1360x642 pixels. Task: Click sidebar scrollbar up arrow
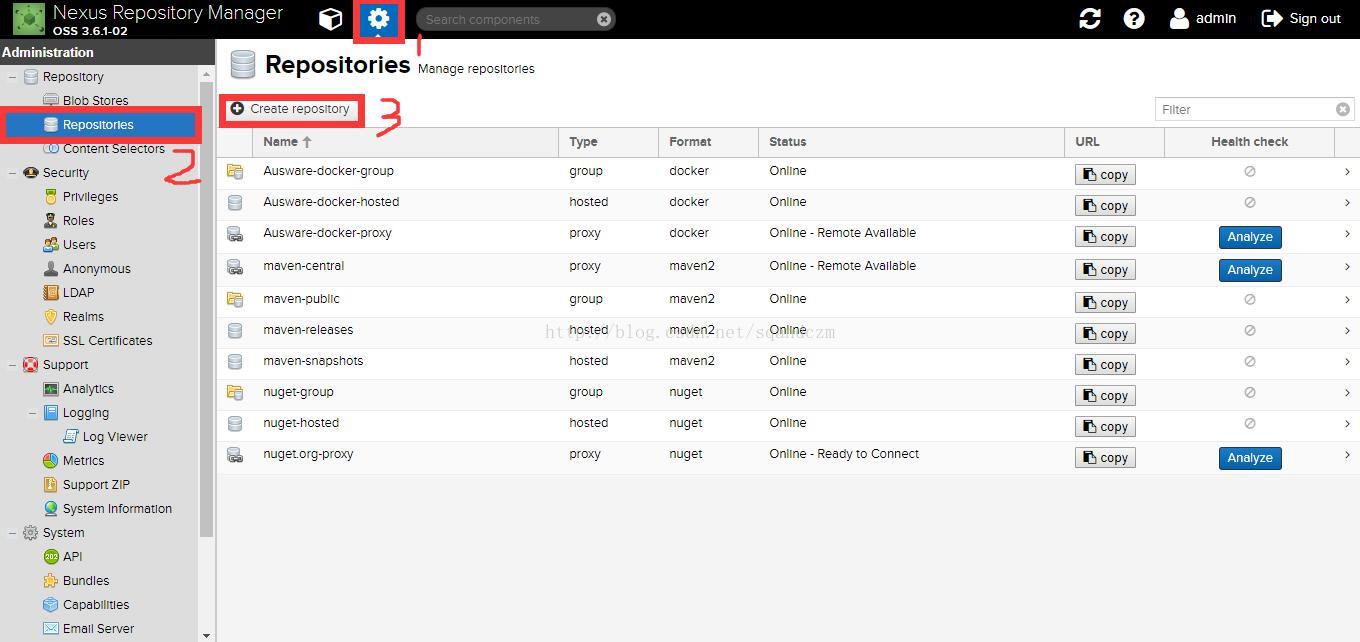click(x=207, y=74)
